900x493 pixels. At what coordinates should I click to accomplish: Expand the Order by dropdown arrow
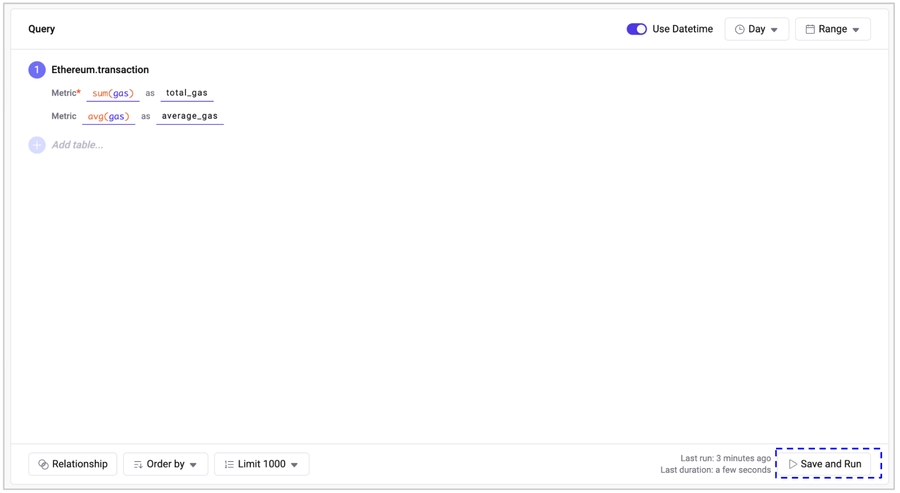(x=193, y=465)
